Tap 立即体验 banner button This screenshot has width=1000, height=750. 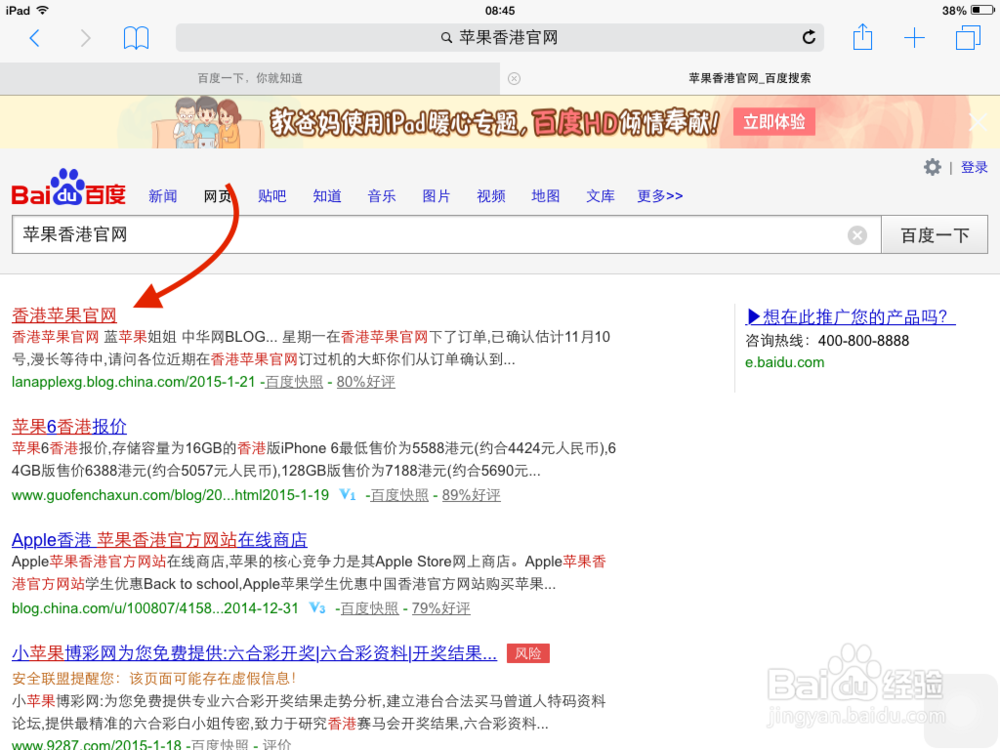774,121
